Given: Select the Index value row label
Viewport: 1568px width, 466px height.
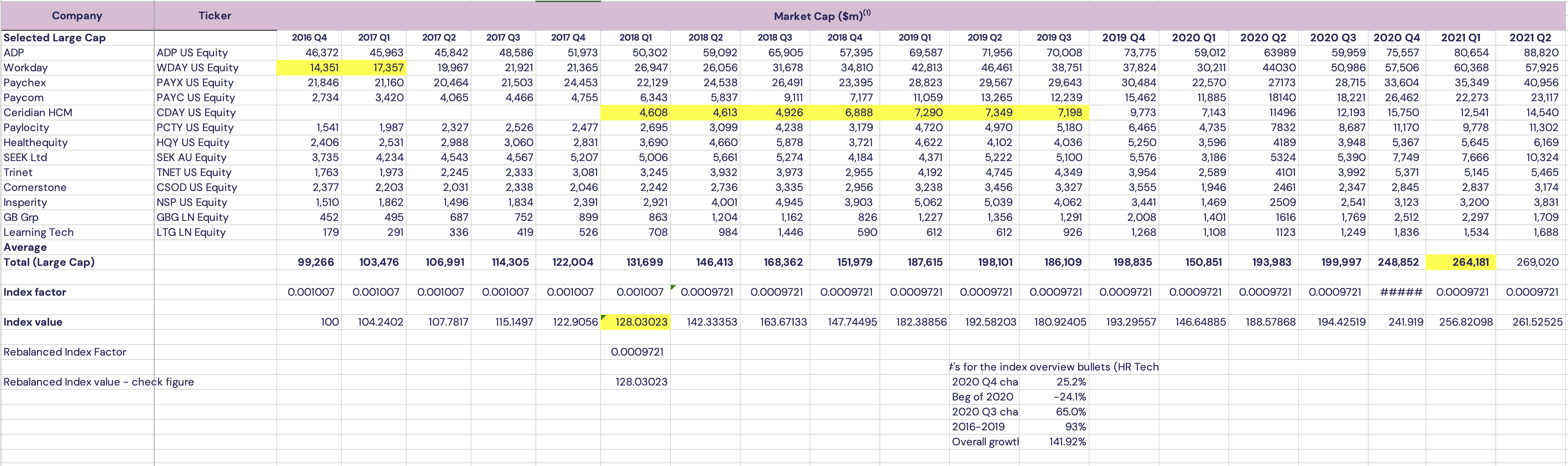Looking at the screenshot, I should [x=77, y=322].
